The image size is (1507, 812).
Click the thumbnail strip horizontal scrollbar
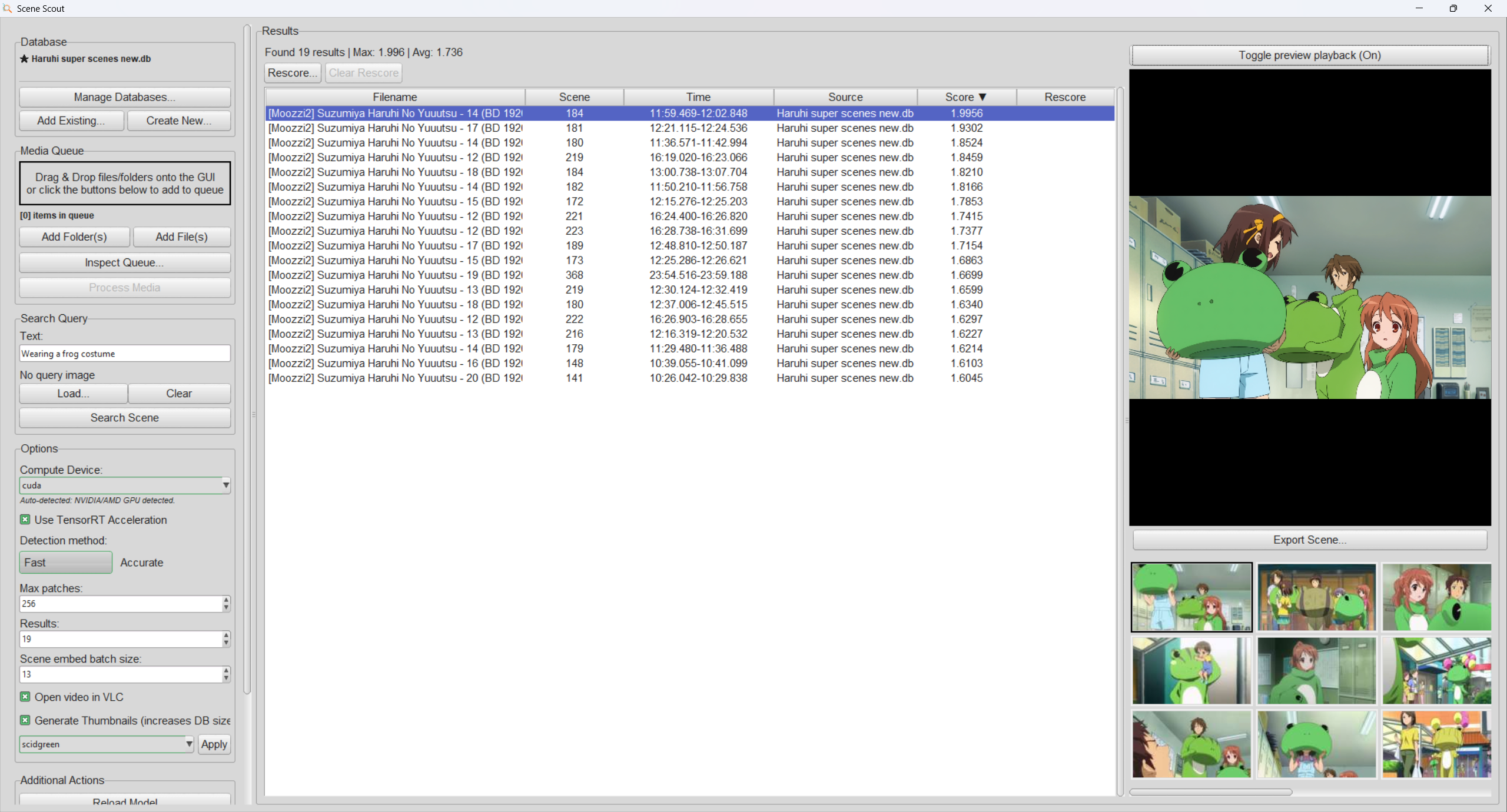(1211, 792)
